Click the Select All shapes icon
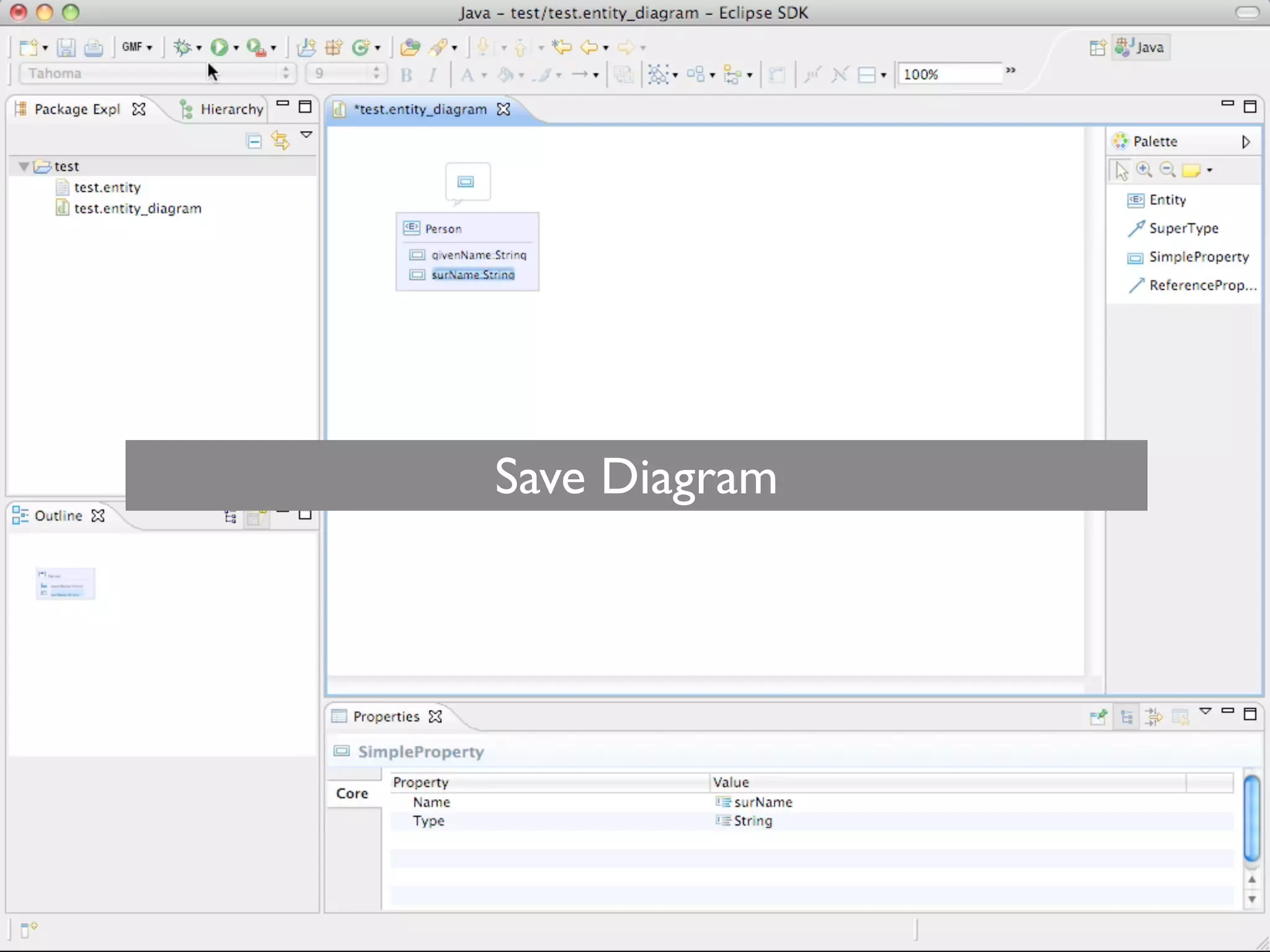This screenshot has width=1270, height=952. (x=659, y=75)
